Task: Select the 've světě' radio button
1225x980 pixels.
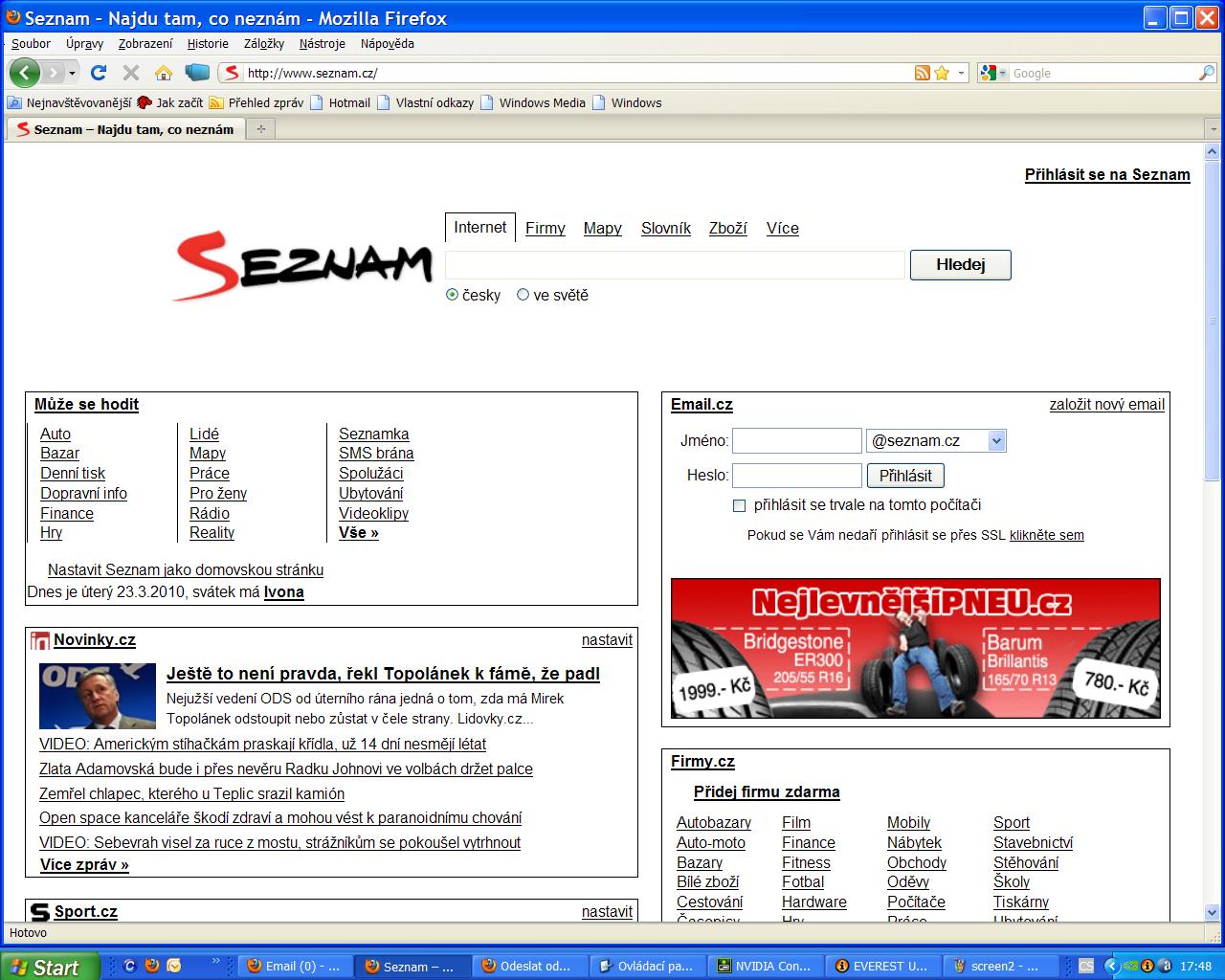Action: (523, 295)
